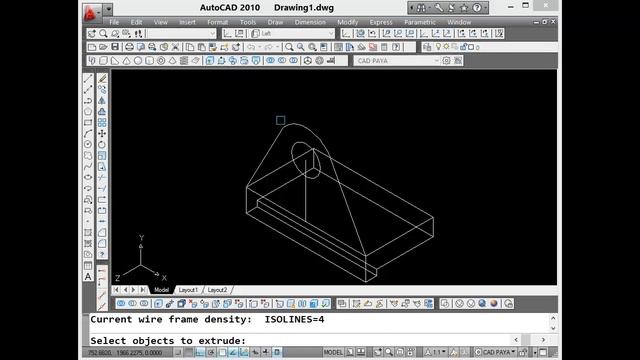This screenshot has height=360, width=640.
Task: Select the Move tool
Action: [x=102, y=133]
